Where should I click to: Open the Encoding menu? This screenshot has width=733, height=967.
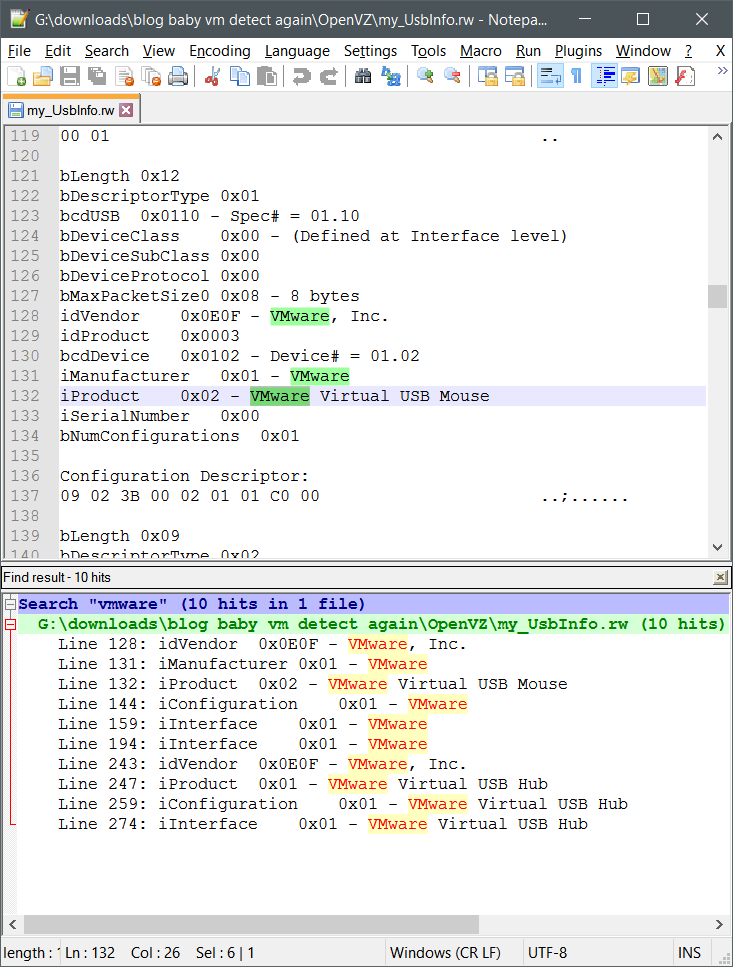[219, 51]
